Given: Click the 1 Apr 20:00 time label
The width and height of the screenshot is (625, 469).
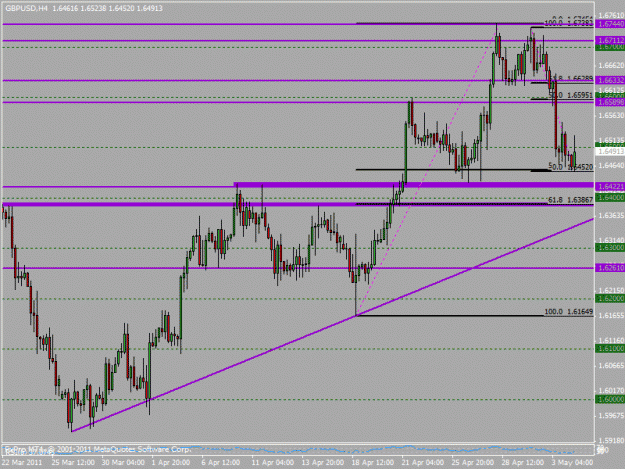Looking at the screenshot, I should click(x=172, y=462).
